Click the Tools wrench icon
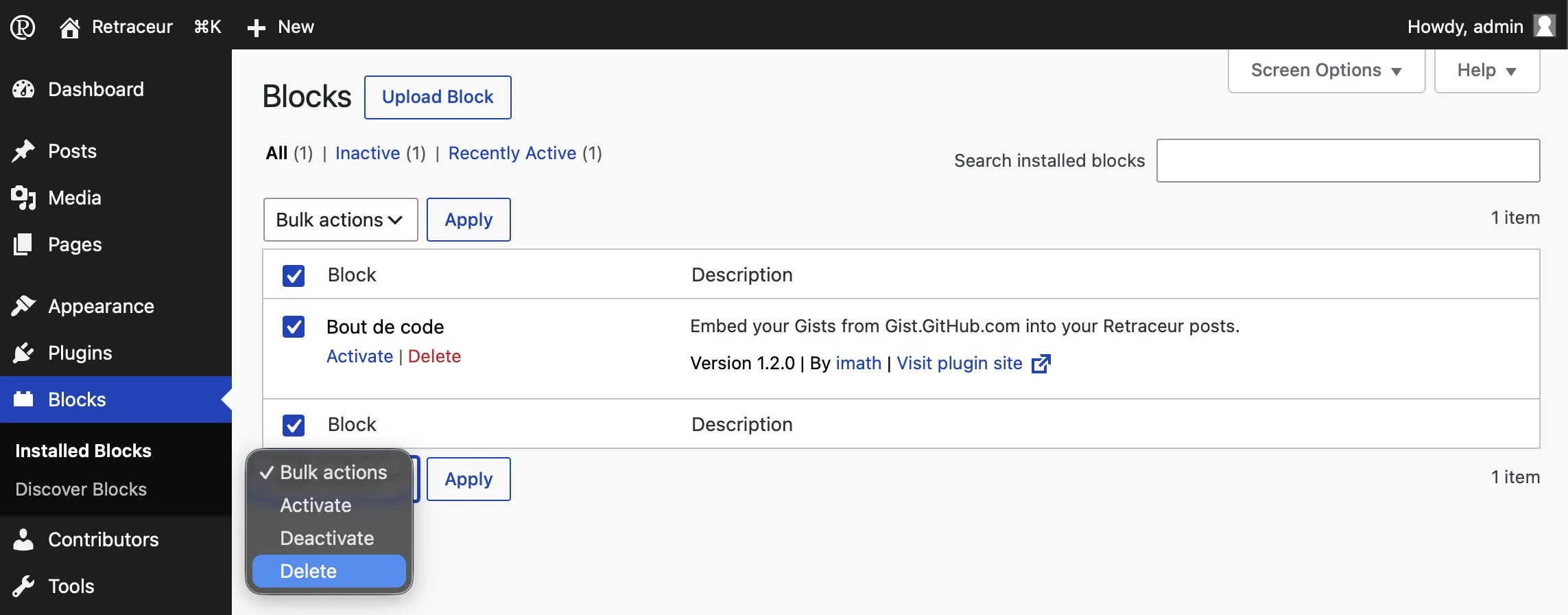This screenshot has height=615, width=1568. tap(23, 586)
